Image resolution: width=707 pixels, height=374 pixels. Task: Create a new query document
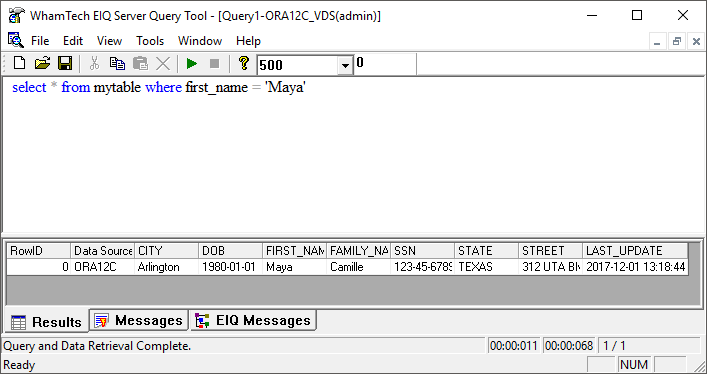(x=19, y=64)
